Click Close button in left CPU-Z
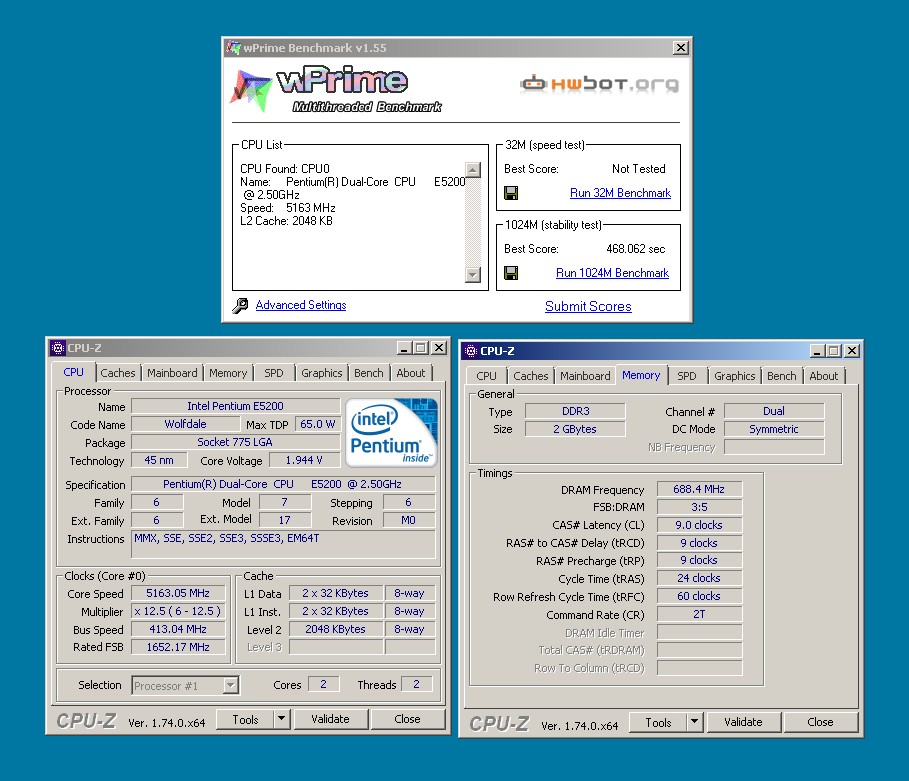The image size is (909, 781). (408, 719)
